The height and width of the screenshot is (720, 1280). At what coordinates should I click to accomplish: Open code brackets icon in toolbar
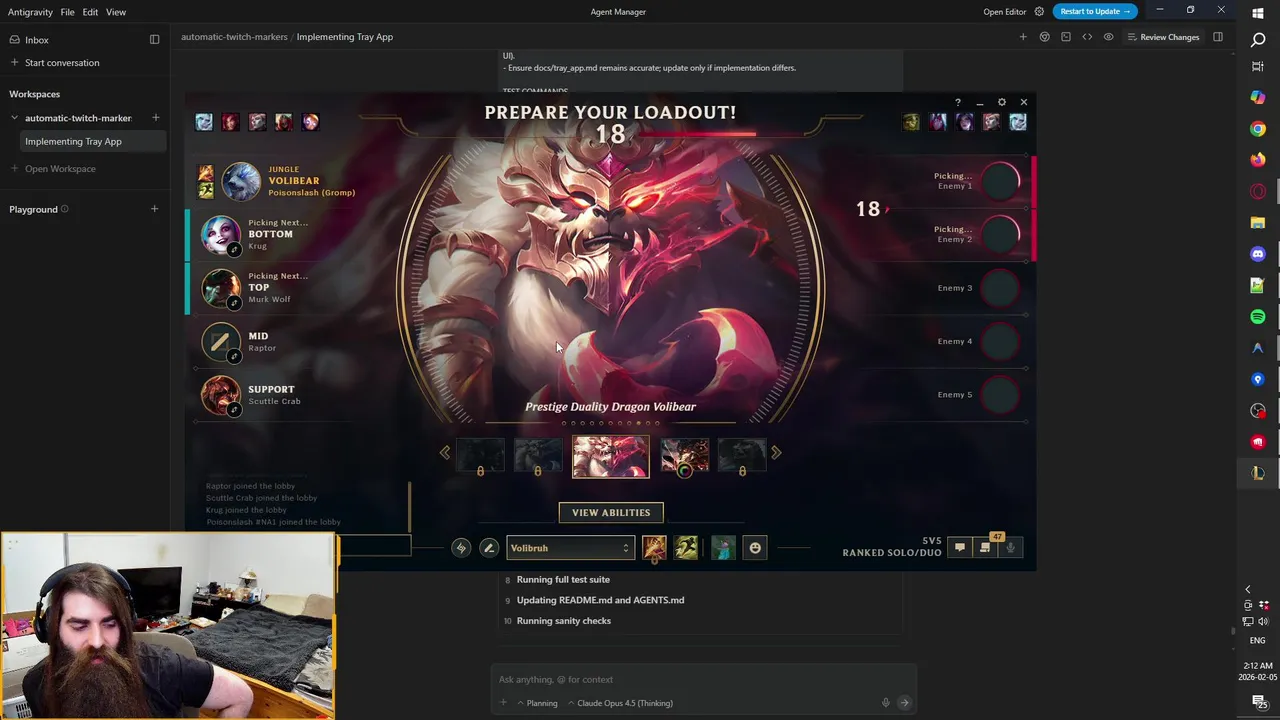click(1087, 37)
